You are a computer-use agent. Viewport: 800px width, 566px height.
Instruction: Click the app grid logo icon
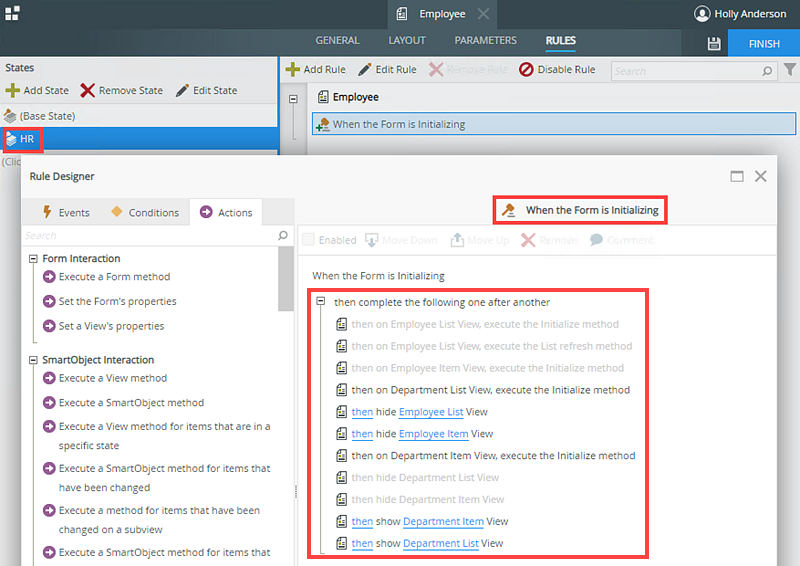coord(12,13)
